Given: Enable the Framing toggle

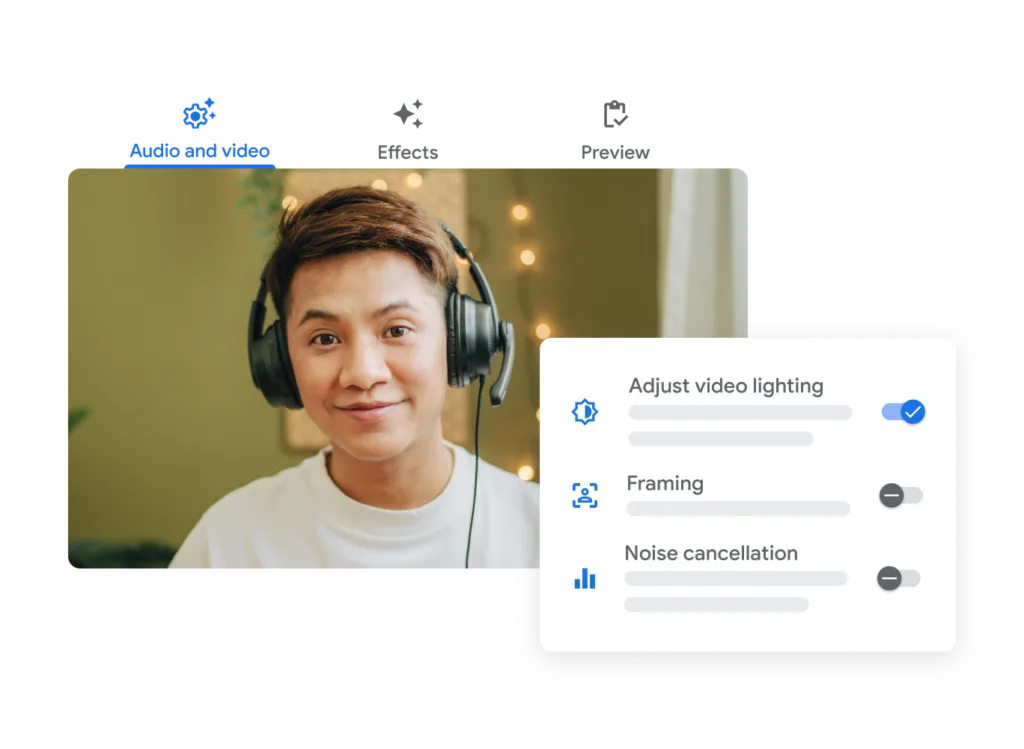Looking at the screenshot, I should (x=901, y=496).
